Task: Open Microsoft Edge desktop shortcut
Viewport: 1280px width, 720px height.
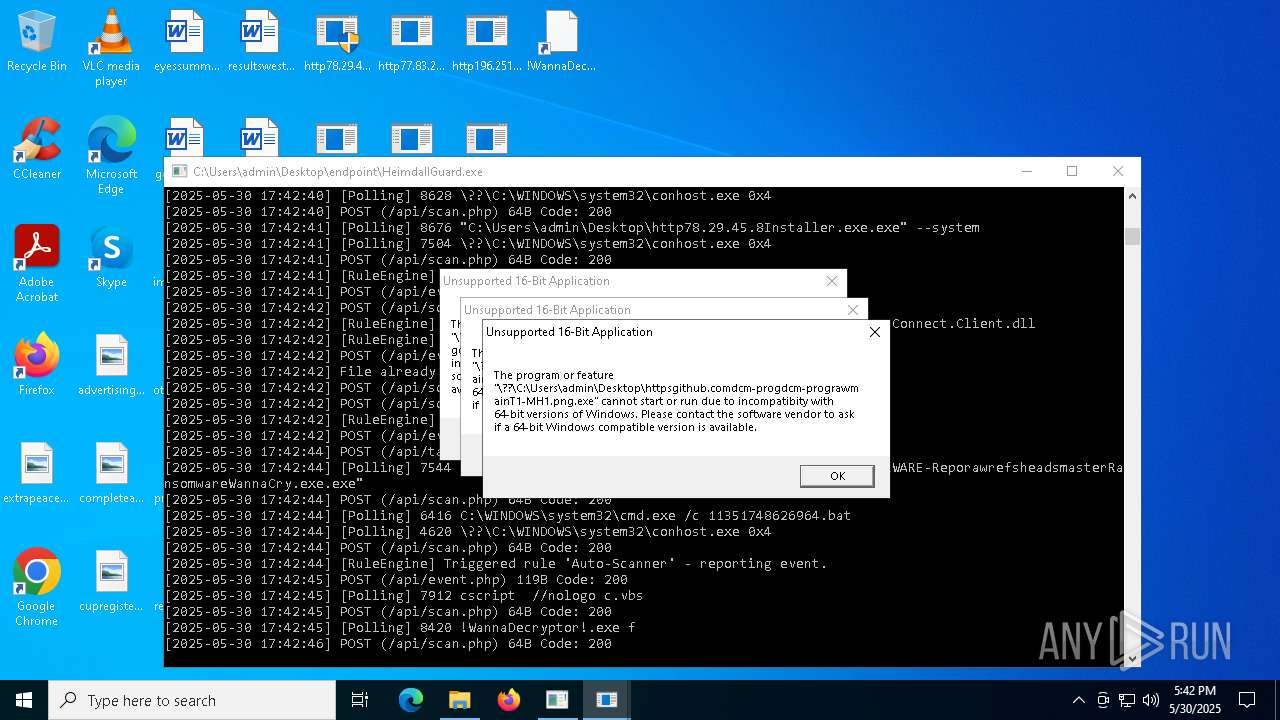Action: 111,156
